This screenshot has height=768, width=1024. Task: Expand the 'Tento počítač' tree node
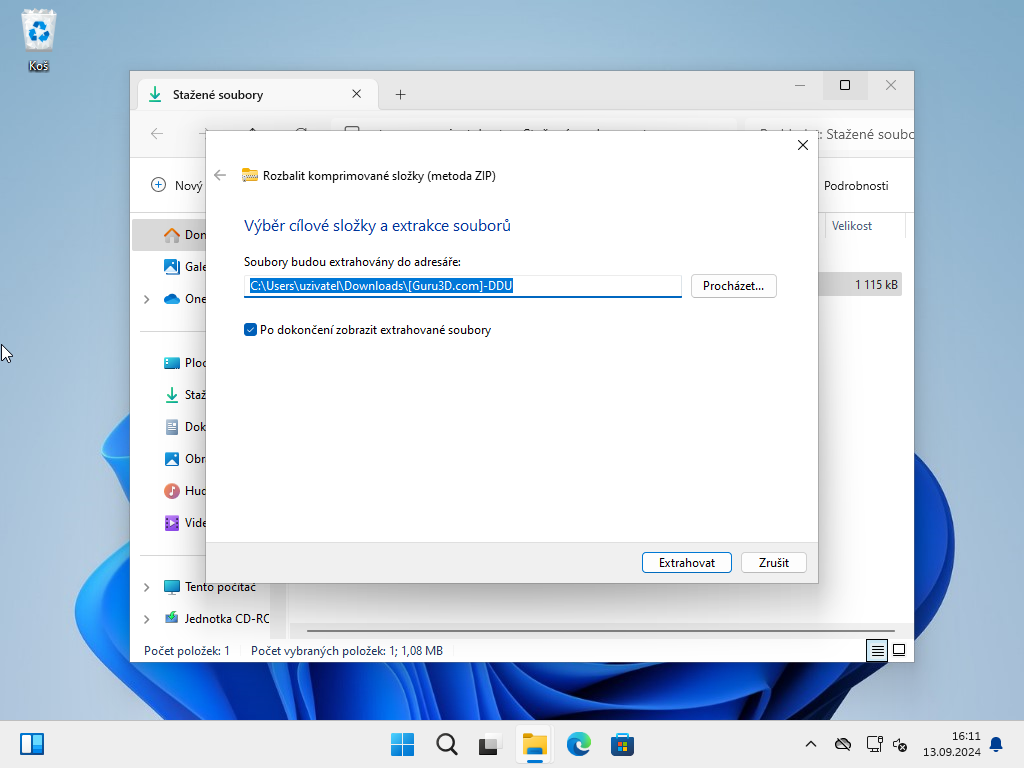pyautogui.click(x=147, y=587)
